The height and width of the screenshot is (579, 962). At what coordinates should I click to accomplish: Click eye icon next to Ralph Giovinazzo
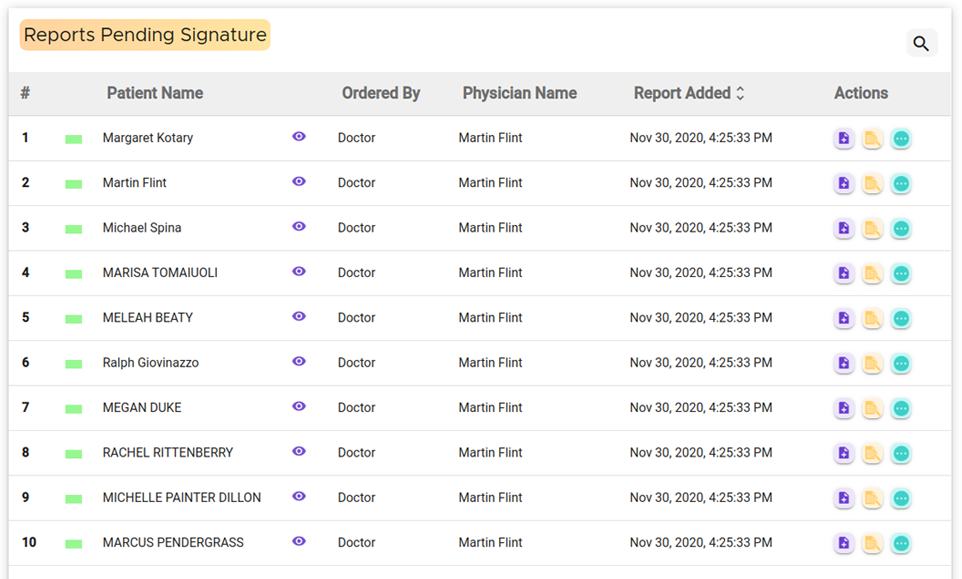pyautogui.click(x=299, y=362)
